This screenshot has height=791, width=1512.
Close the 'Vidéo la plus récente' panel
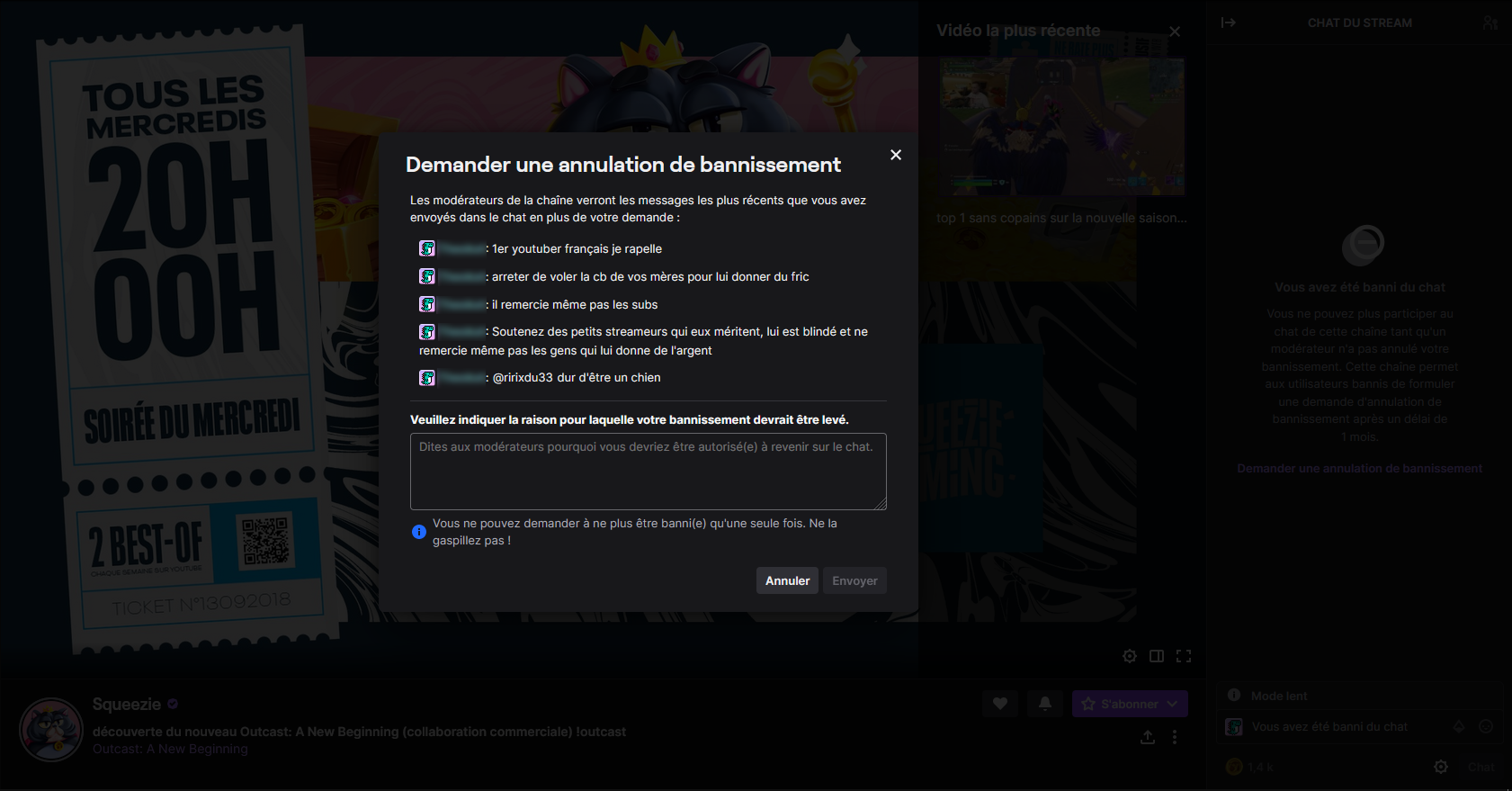[x=1175, y=31]
